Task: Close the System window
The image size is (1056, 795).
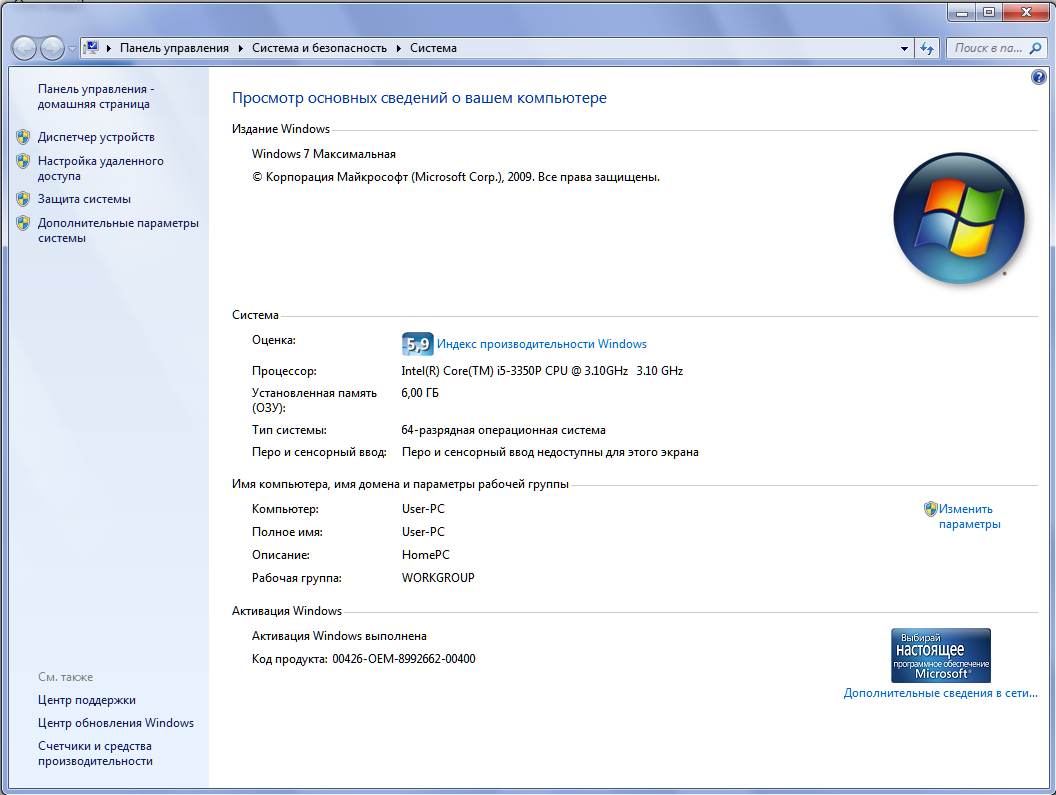Action: pos(1026,12)
